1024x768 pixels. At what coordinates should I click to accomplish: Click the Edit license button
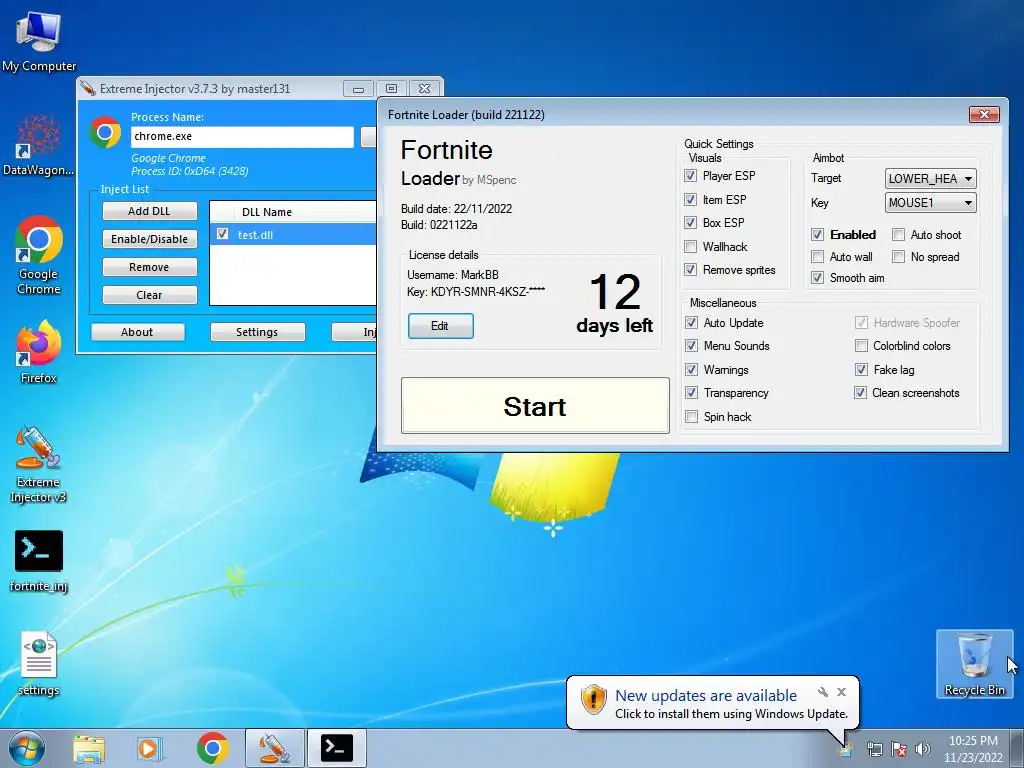click(440, 326)
